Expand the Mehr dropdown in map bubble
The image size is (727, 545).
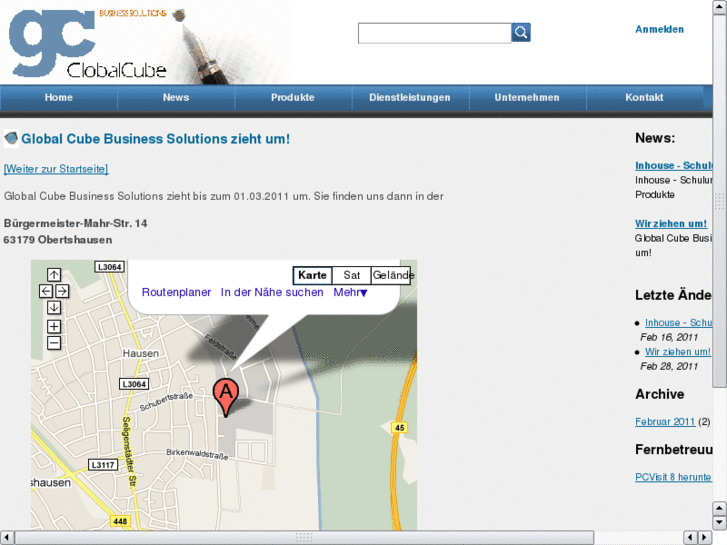350,293
